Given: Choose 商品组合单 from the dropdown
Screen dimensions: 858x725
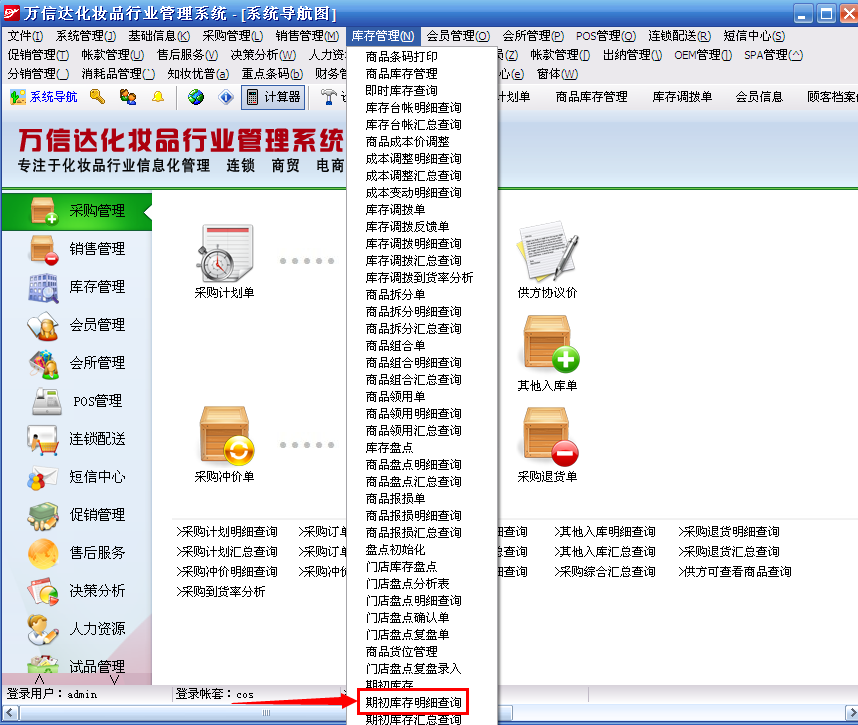Looking at the screenshot, I should coord(396,346).
